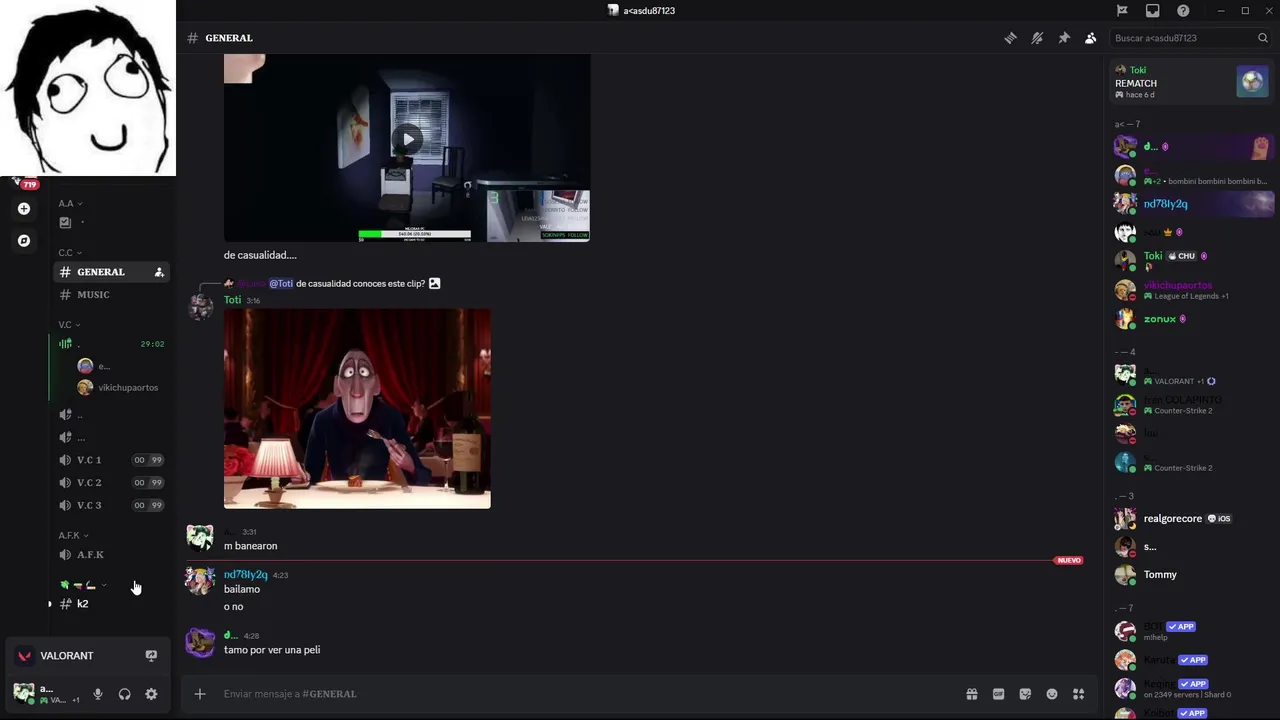Image resolution: width=1280 pixels, height=720 pixels.
Task: Select the MUSIC text channel
Action: [x=111, y=295]
